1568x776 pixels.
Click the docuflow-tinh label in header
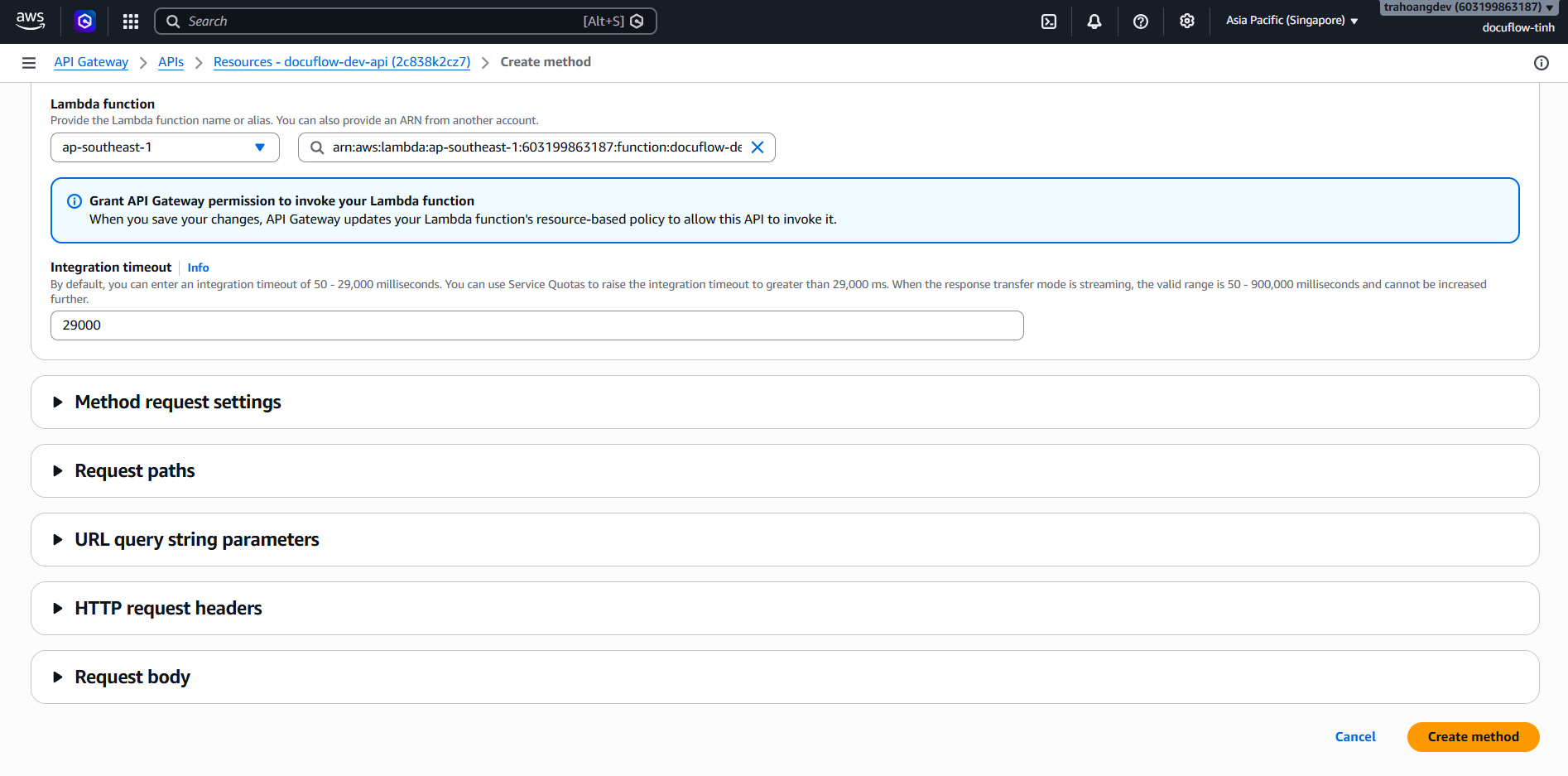click(x=1518, y=27)
